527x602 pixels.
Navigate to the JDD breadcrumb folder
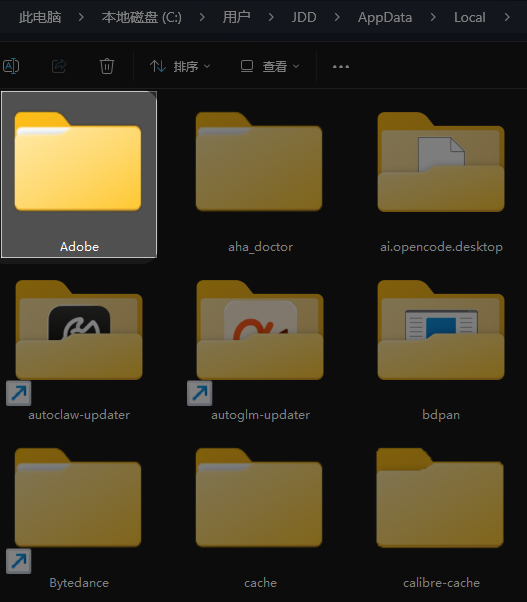[304, 17]
